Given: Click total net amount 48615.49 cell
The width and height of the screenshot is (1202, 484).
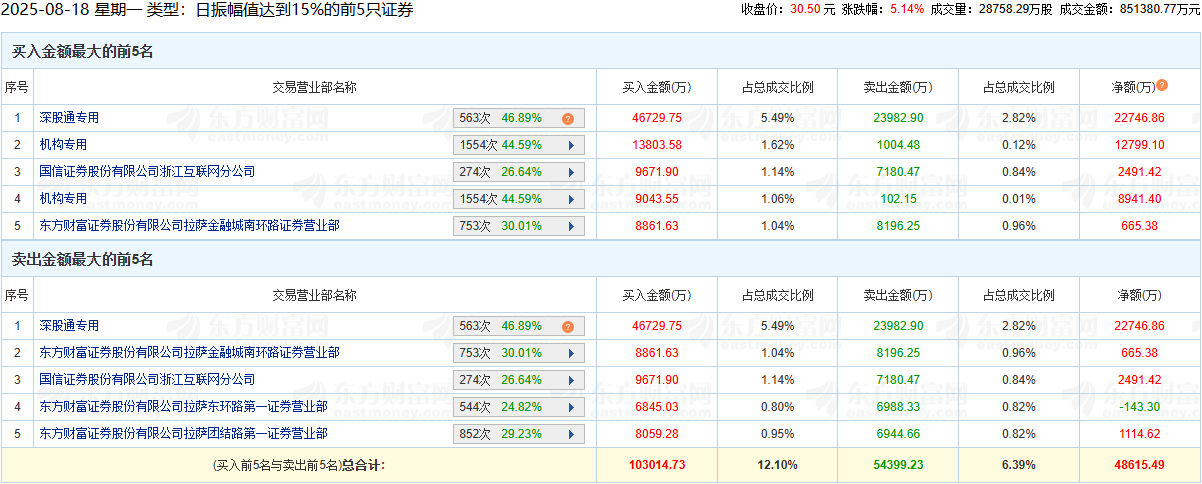Looking at the screenshot, I should (x=1140, y=465).
